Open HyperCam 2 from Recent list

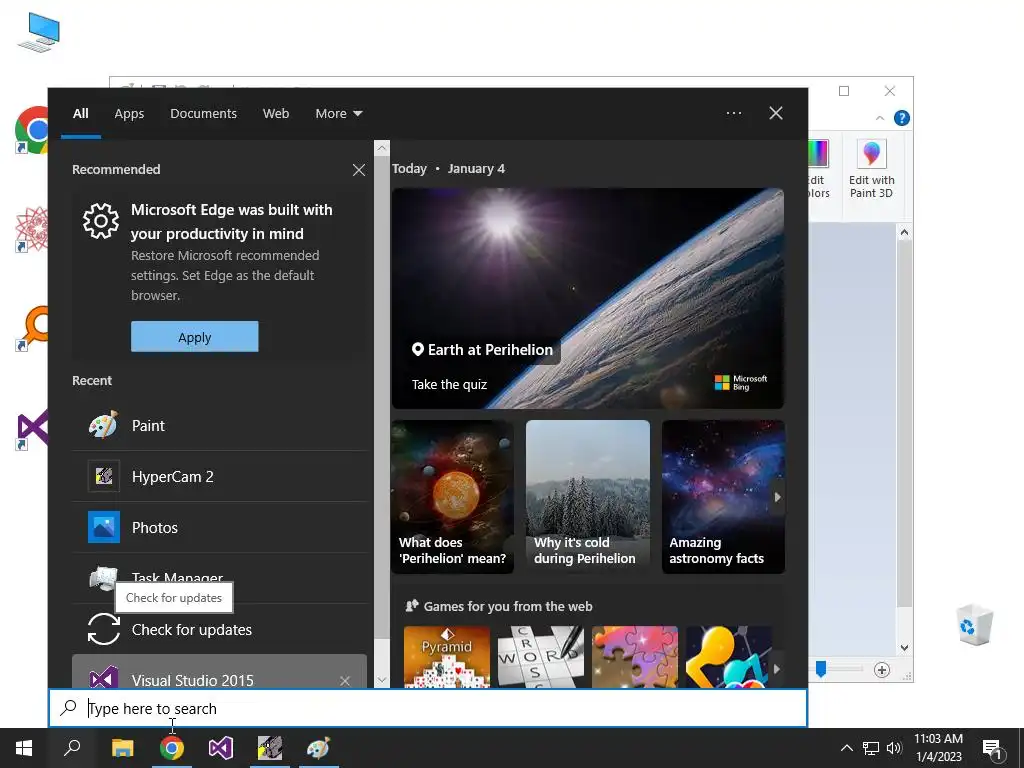(x=219, y=477)
